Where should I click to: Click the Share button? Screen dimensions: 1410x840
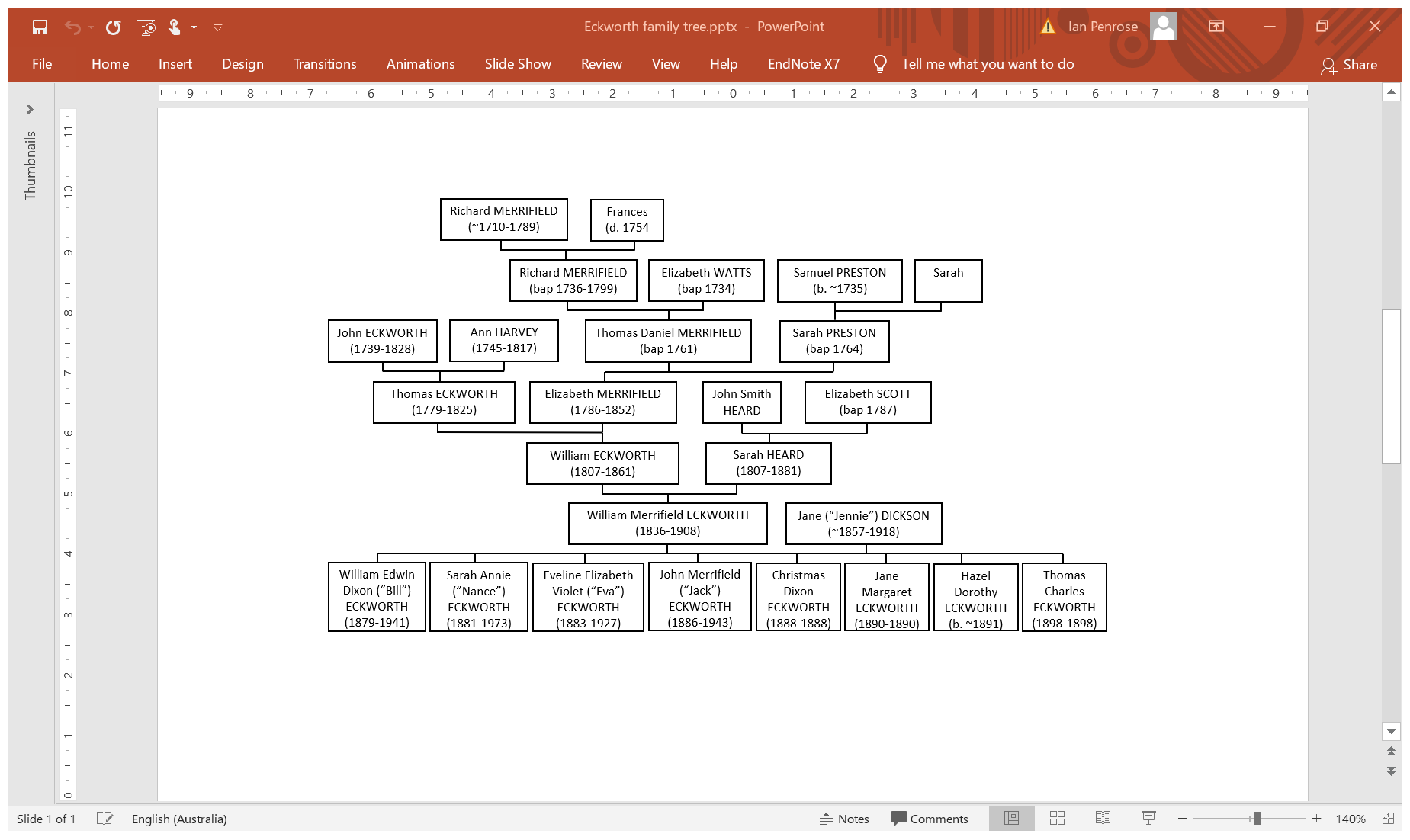tap(1349, 65)
